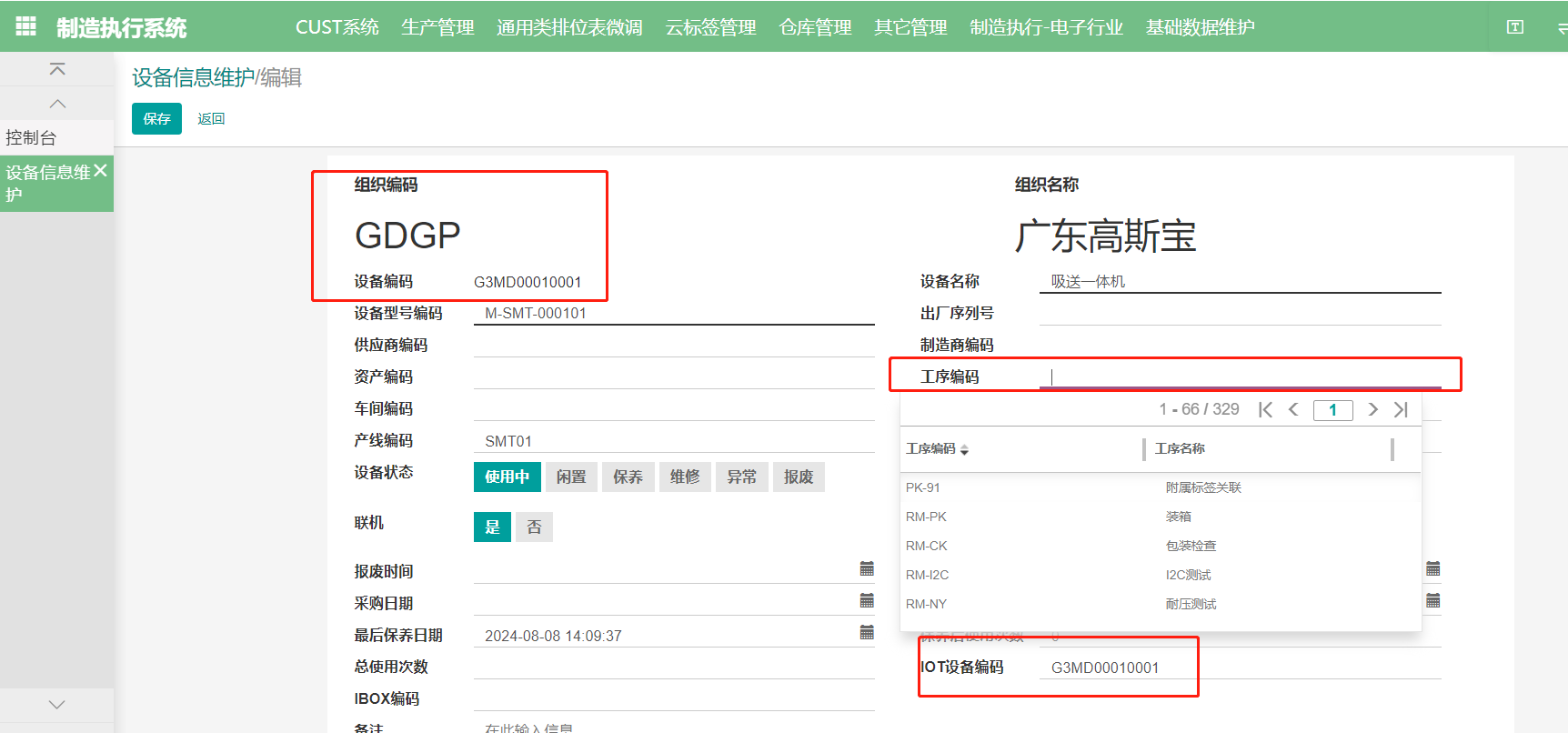Select the RM-PK 装箱 row

1160,517
